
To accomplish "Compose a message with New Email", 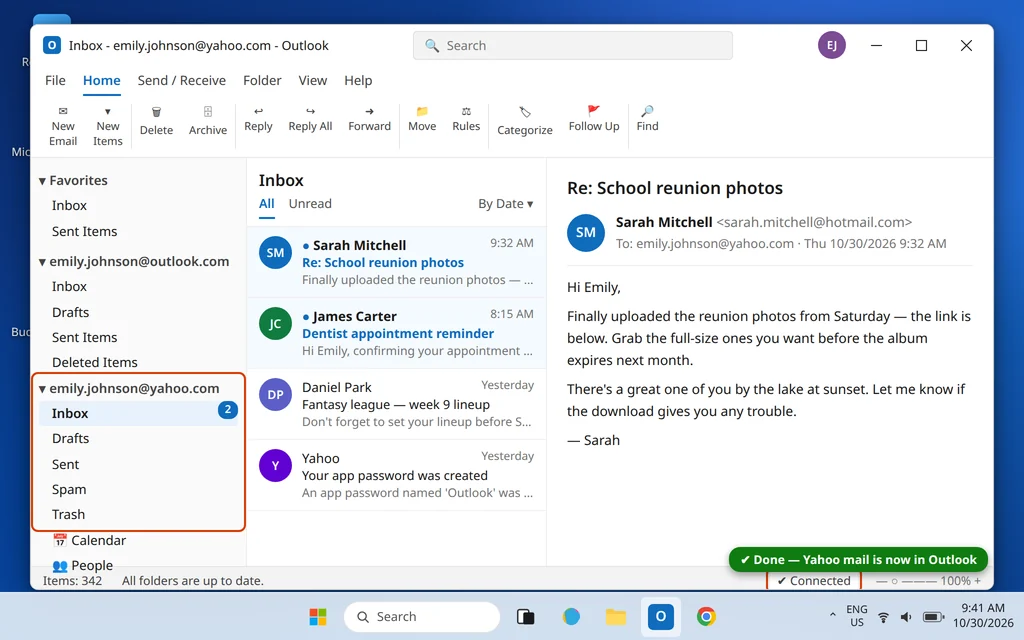I will tap(63, 126).
